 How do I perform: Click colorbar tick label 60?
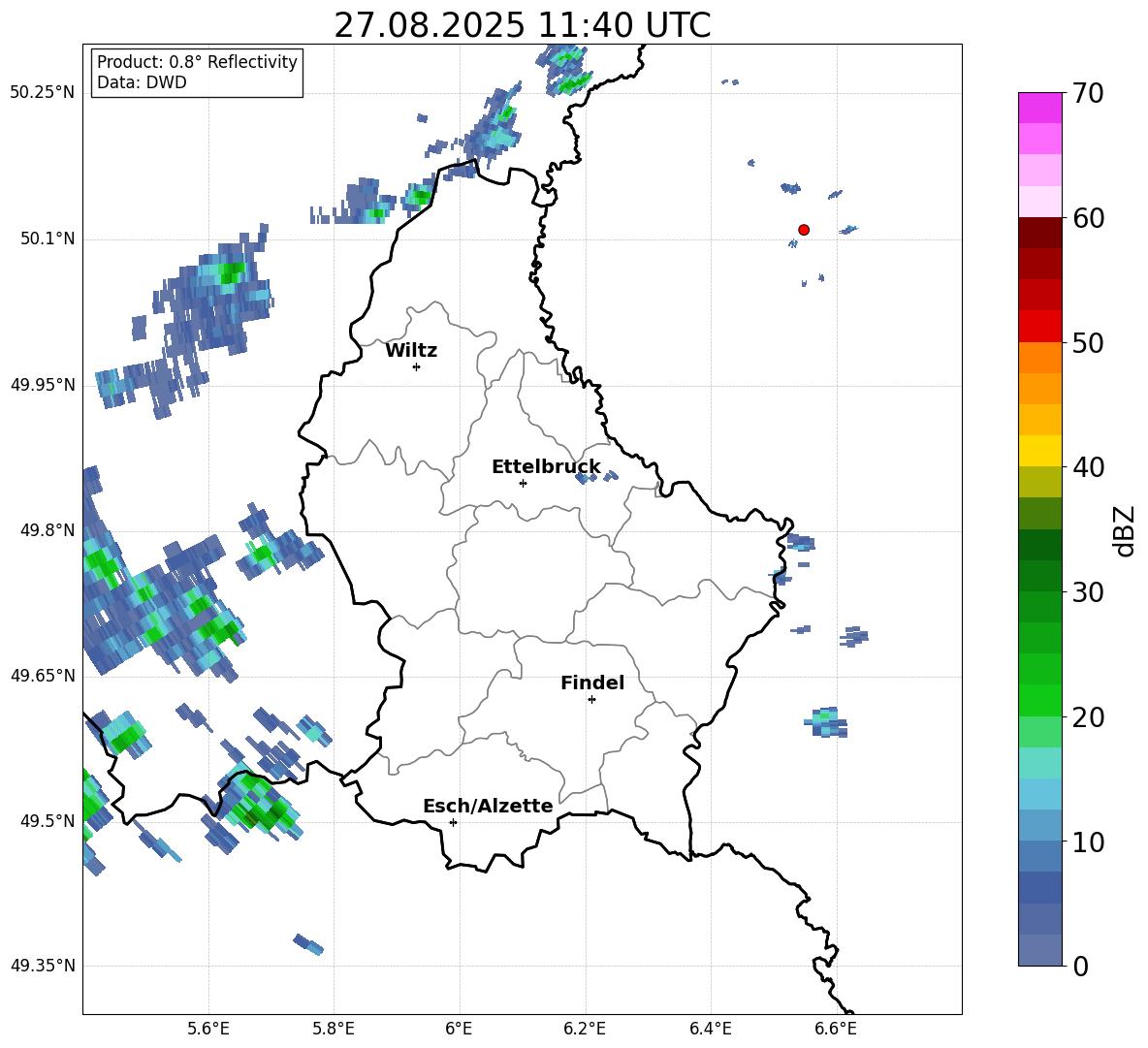[1088, 218]
